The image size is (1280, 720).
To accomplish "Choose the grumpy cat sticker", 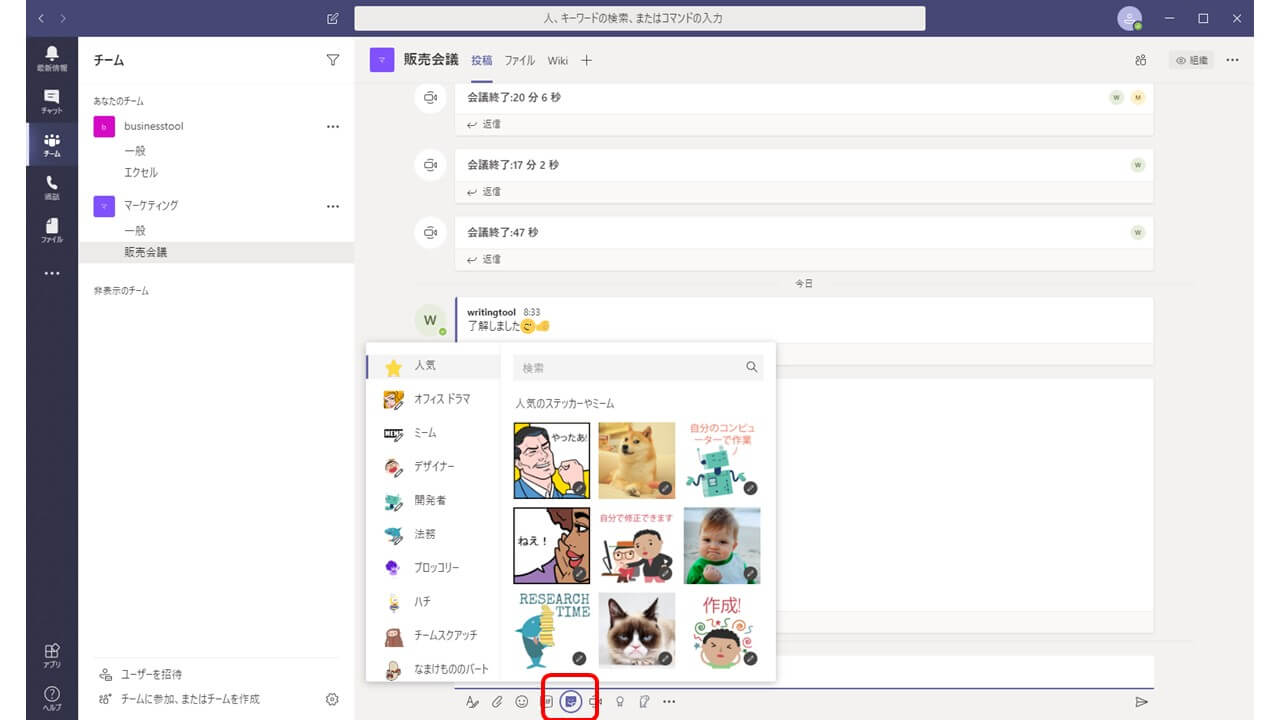I will point(637,630).
